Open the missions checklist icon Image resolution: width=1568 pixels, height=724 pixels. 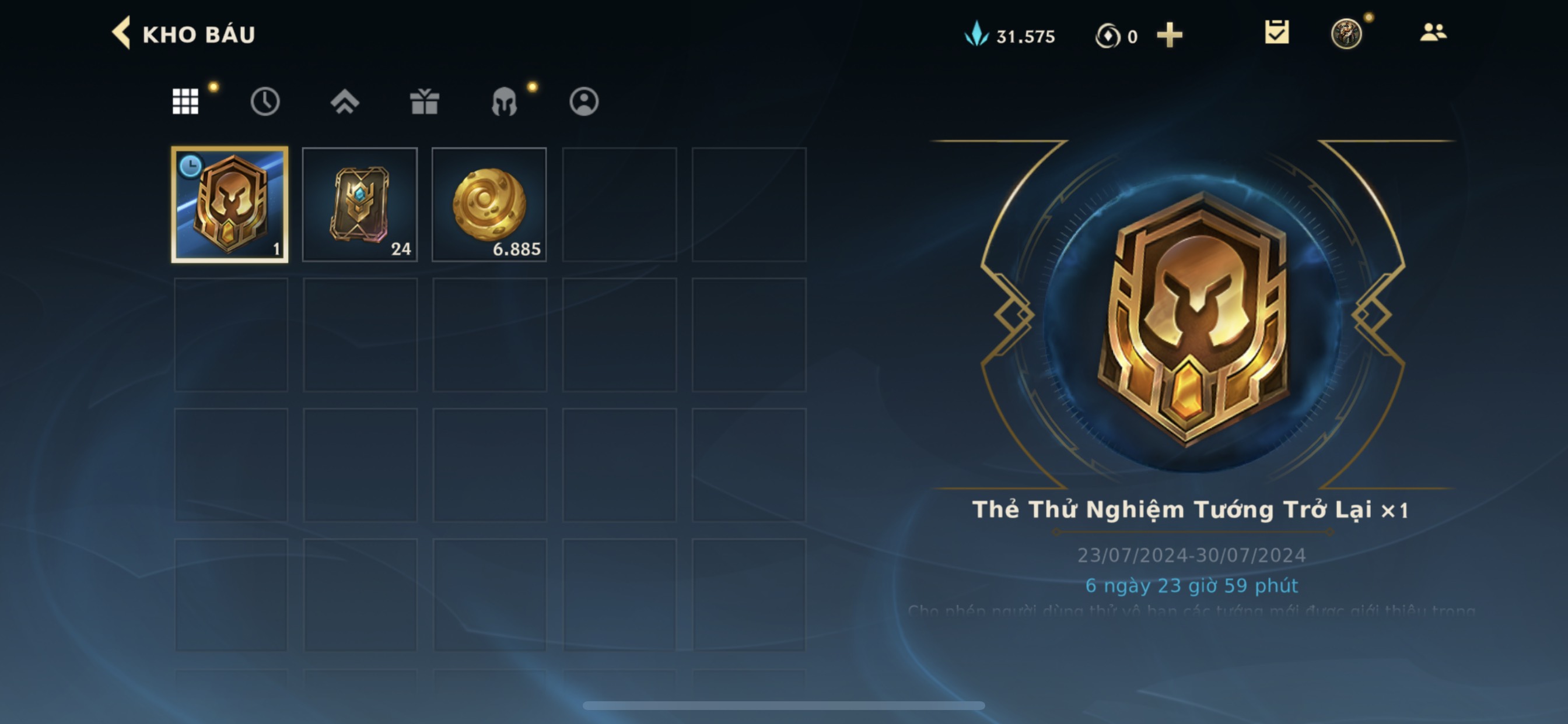(1276, 32)
